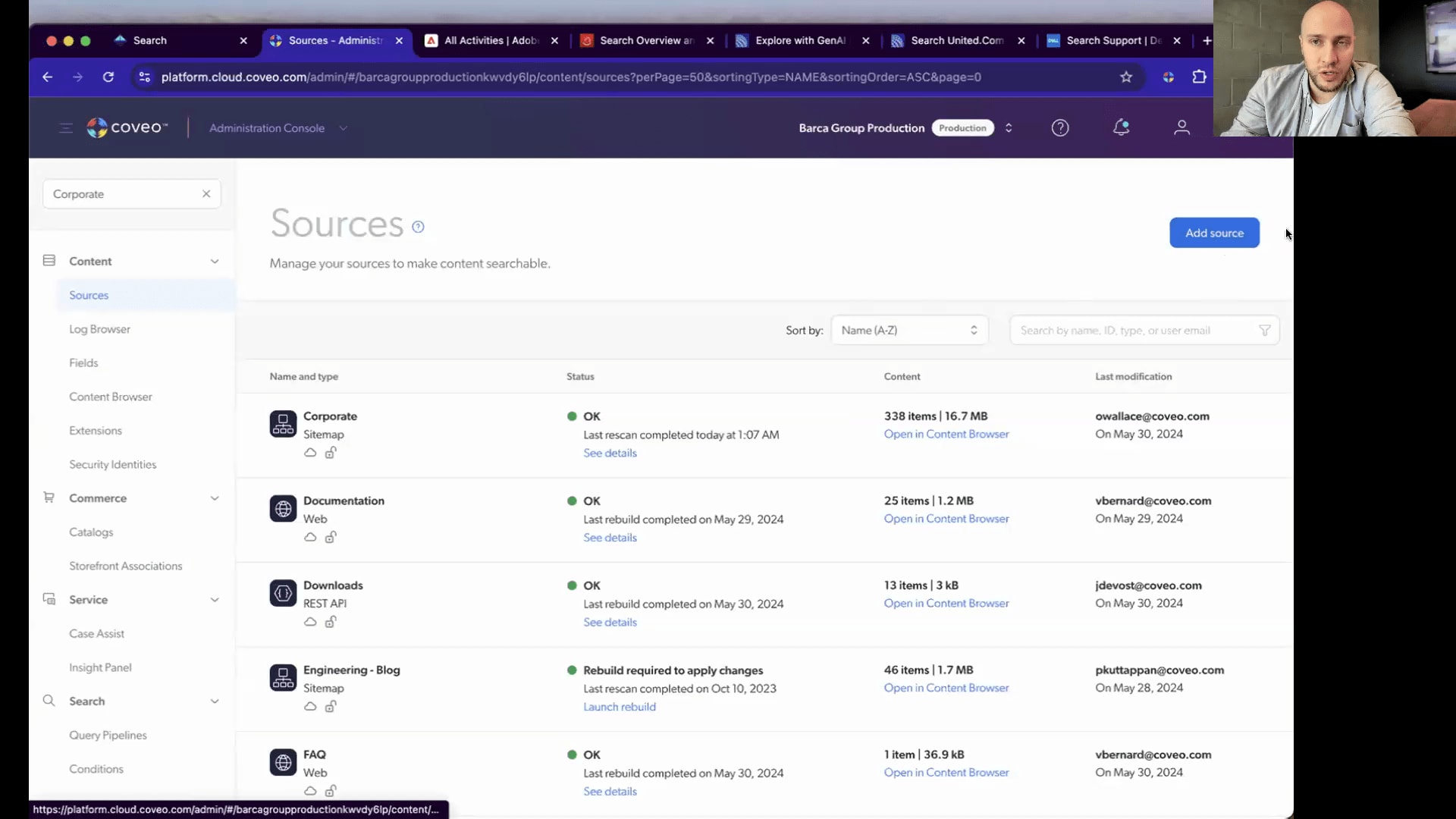Click the Corporate sitemap source icon
This screenshot has height=819, width=1456.
point(283,425)
